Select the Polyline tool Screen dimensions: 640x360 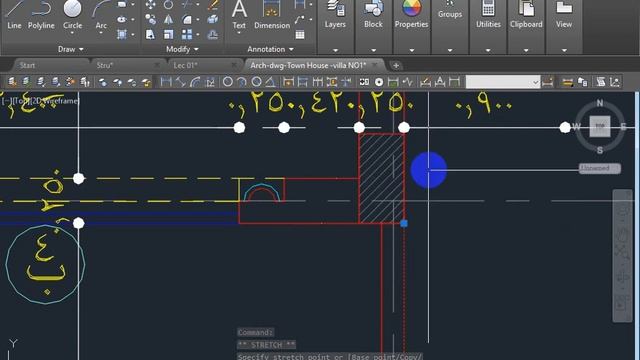(41, 15)
